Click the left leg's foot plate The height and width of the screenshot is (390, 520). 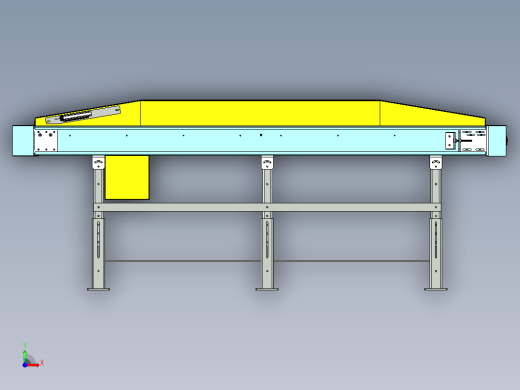pos(98,289)
